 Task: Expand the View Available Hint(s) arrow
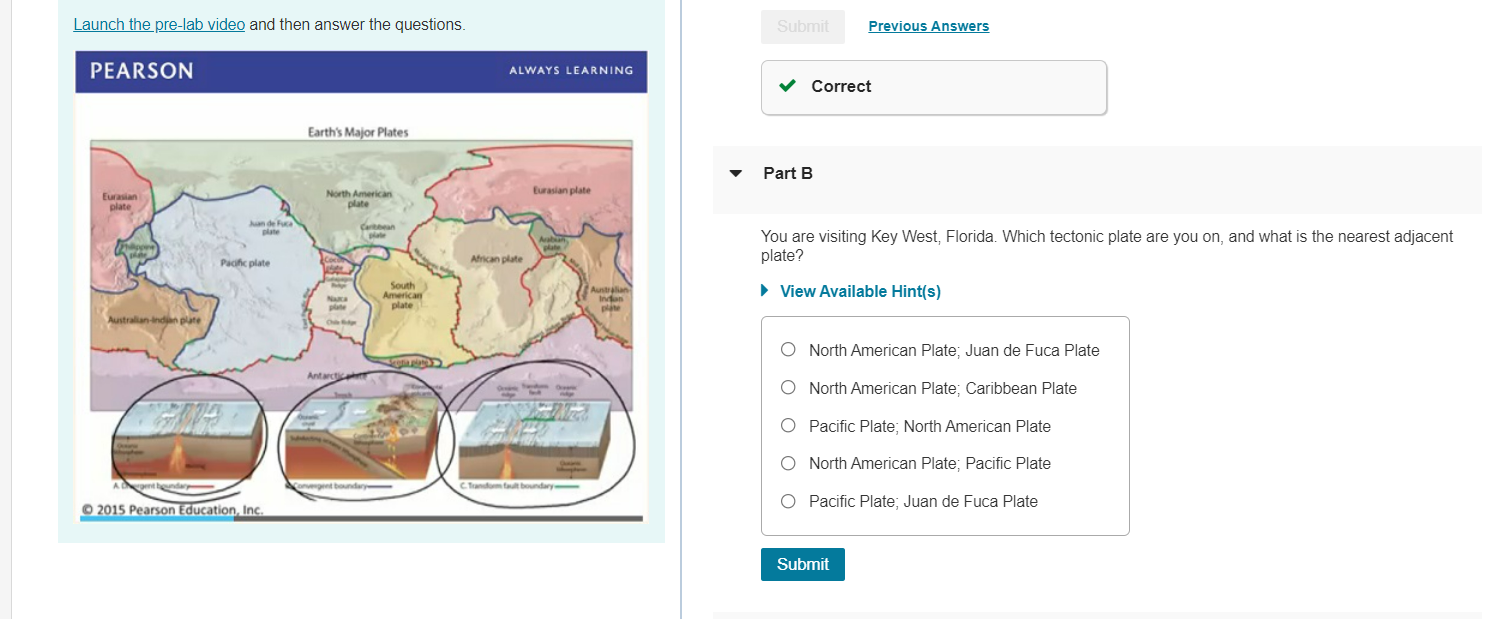click(765, 291)
